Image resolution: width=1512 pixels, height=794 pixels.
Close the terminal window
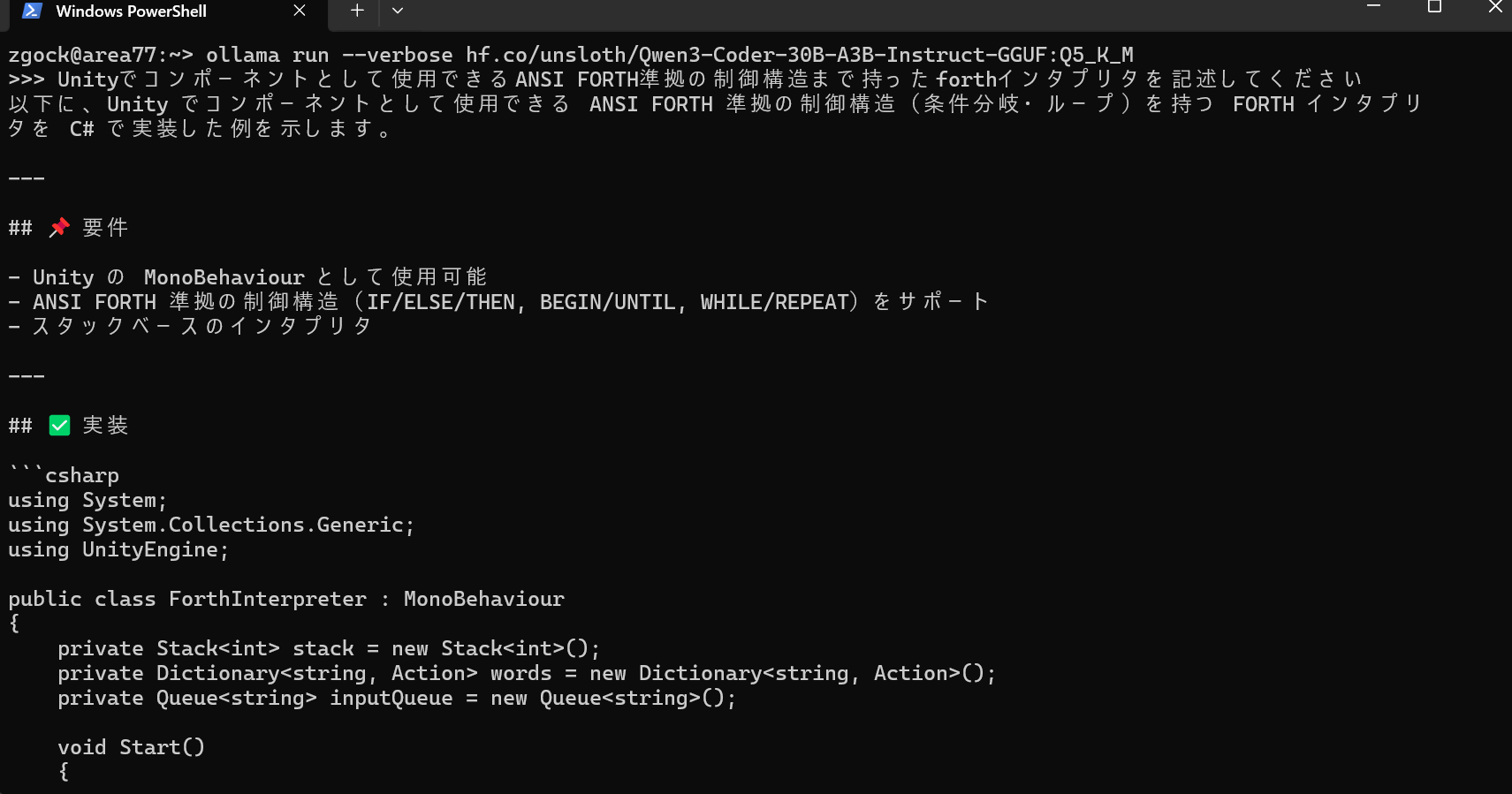pyautogui.click(x=1495, y=7)
